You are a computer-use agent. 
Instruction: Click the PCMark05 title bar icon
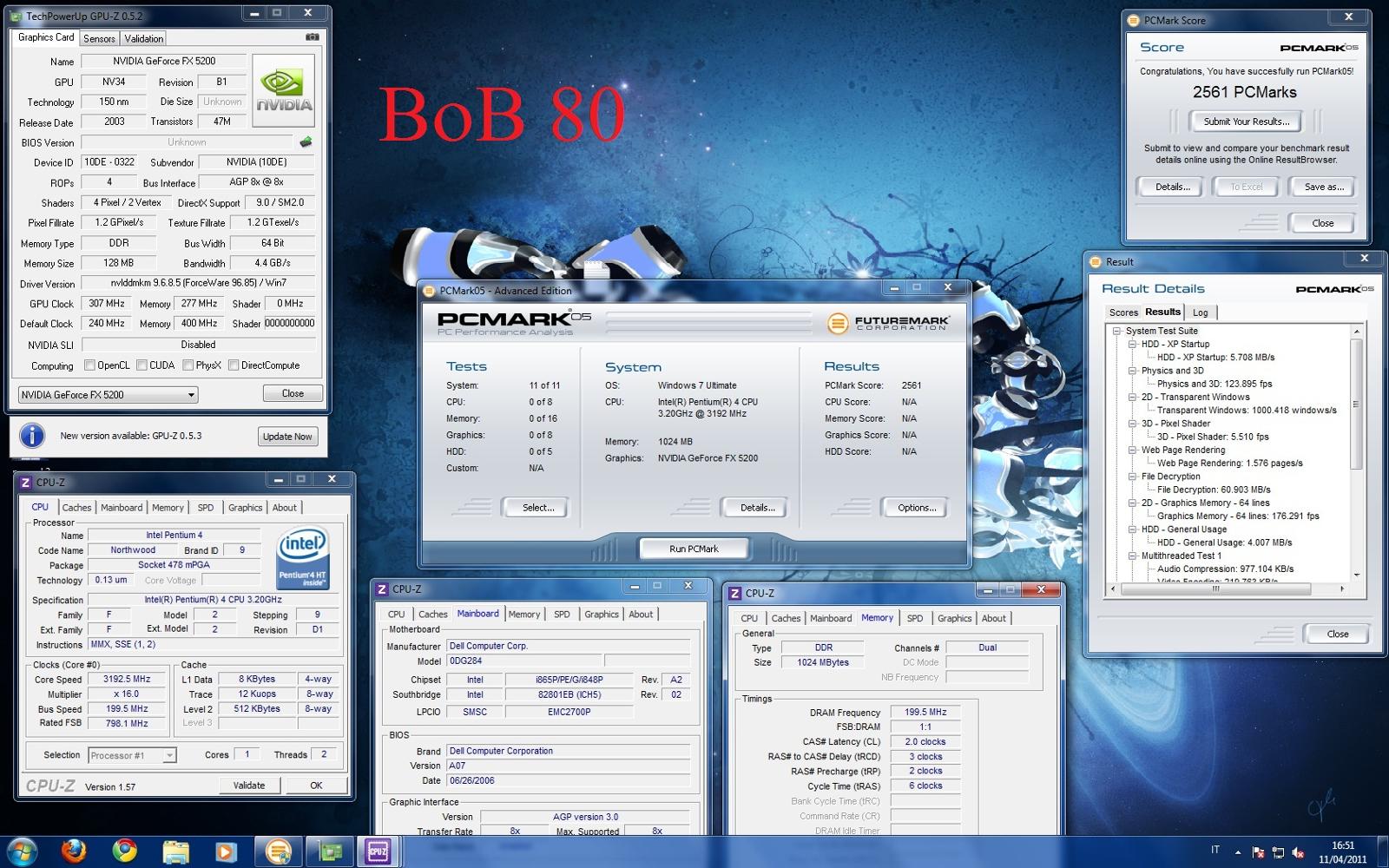pos(429,291)
